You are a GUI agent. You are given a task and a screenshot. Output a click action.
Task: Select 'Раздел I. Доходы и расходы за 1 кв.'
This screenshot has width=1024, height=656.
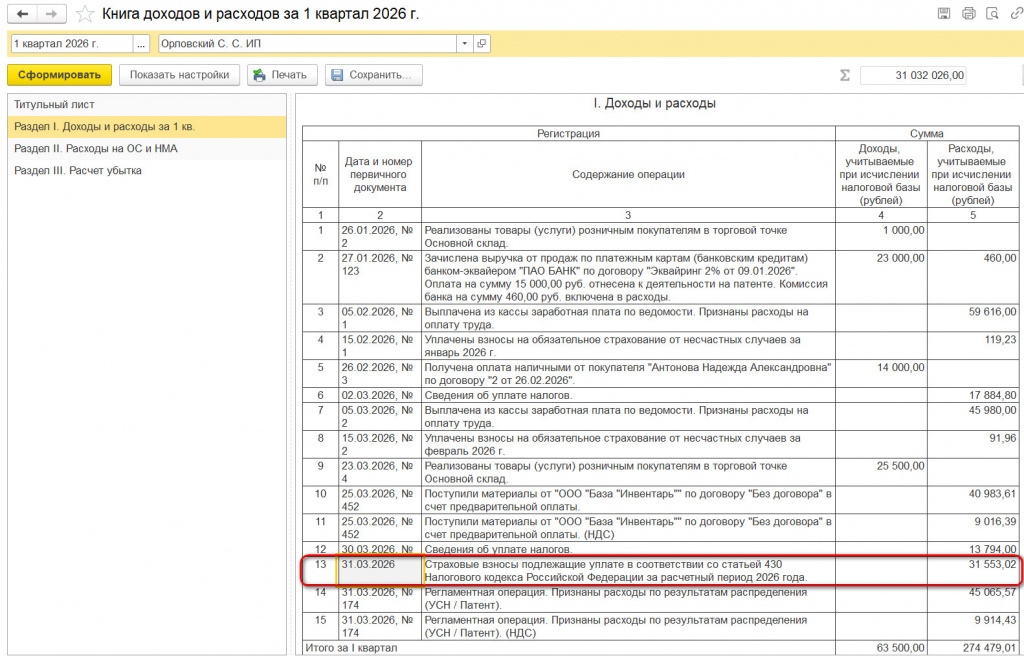146,127
